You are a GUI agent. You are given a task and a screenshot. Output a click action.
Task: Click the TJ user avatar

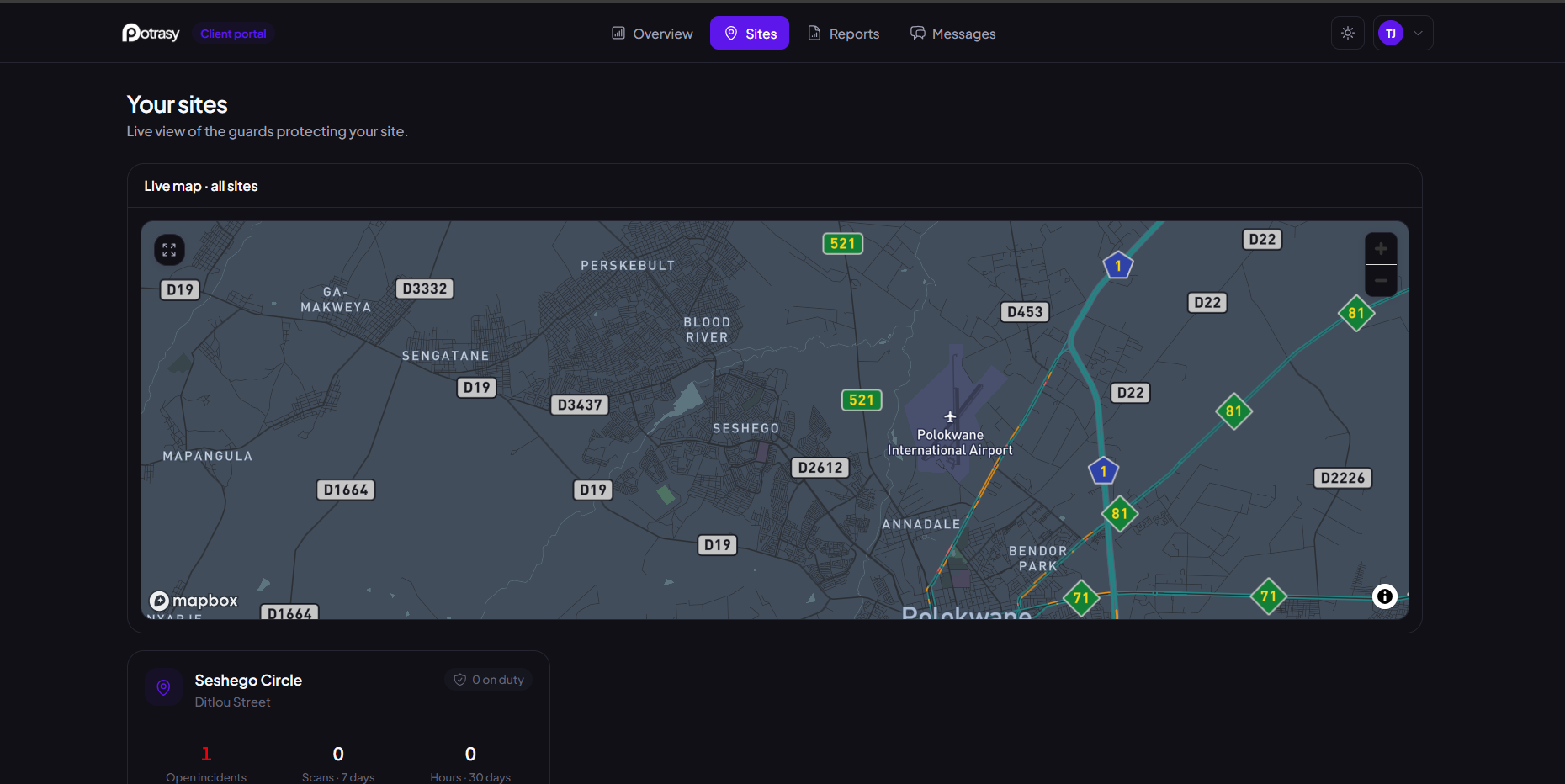coord(1391,34)
